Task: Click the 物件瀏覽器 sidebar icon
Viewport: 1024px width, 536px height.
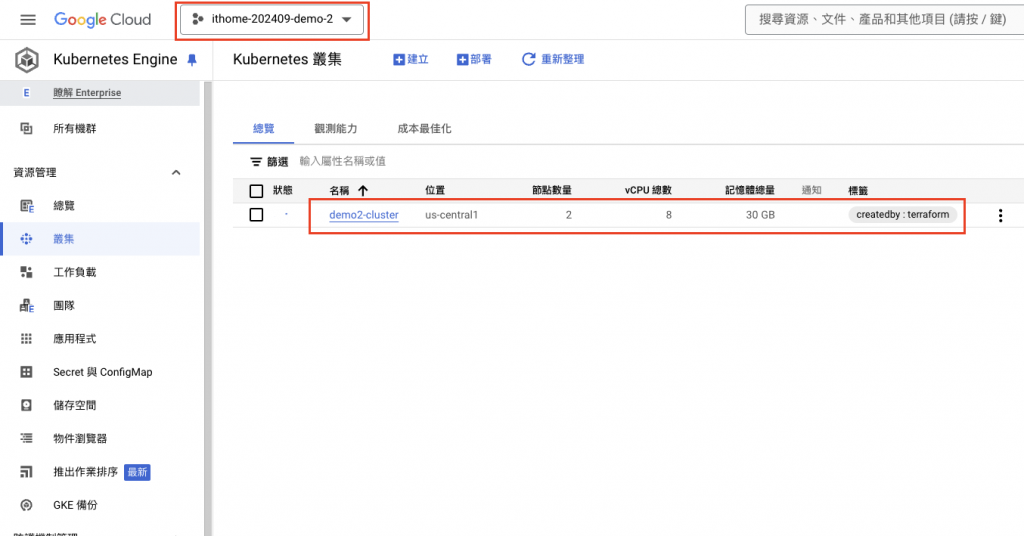Action: pos(26,439)
